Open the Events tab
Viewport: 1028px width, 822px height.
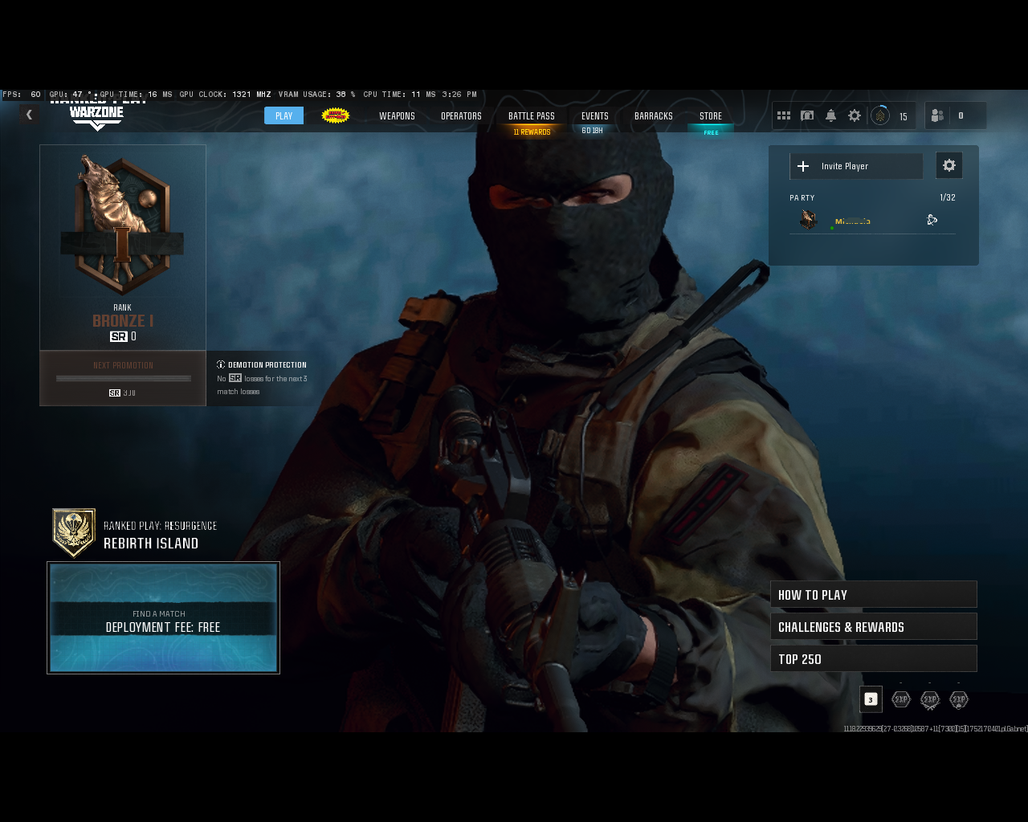595,116
